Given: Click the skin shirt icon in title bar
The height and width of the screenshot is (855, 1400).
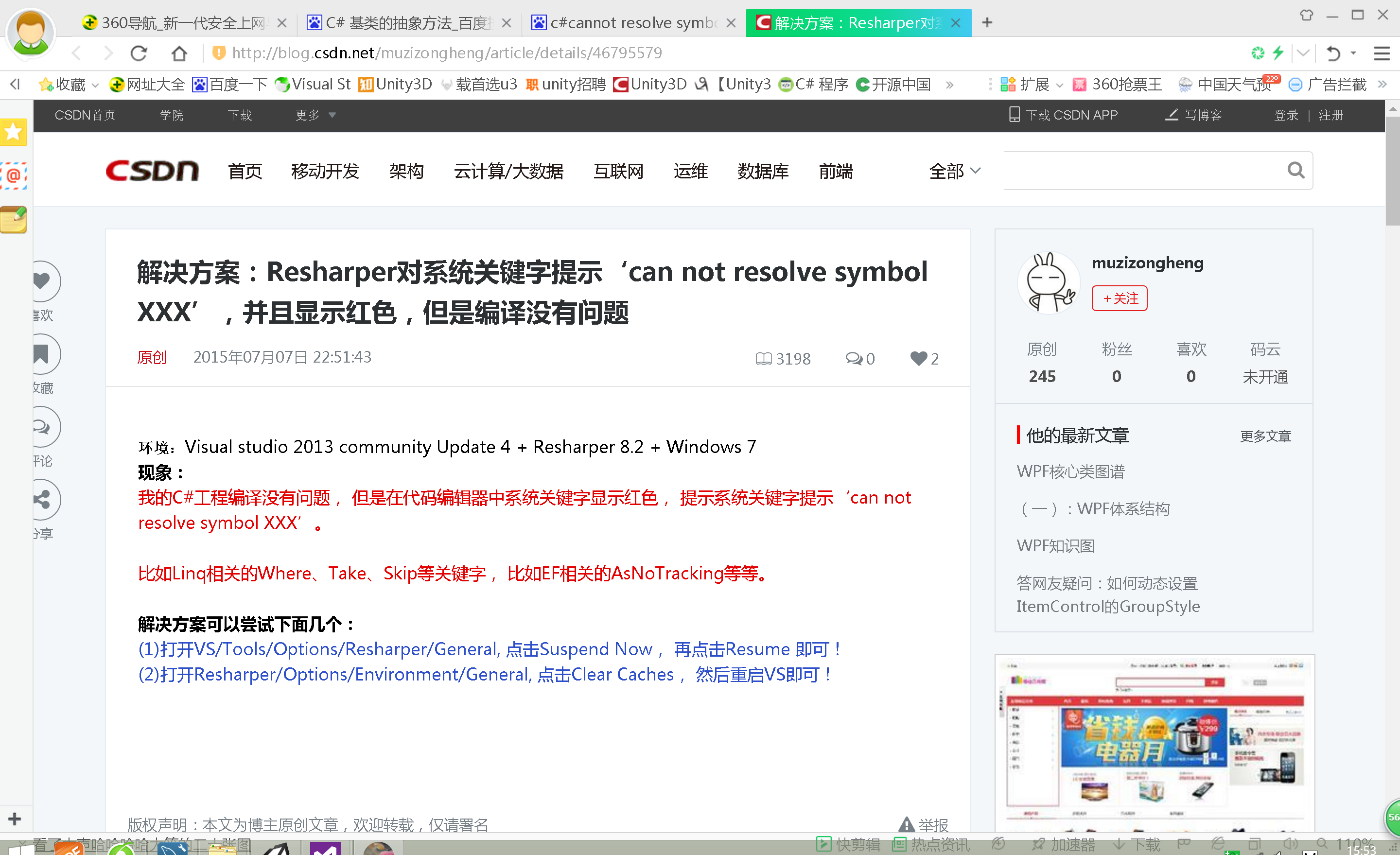Looking at the screenshot, I should 1306,16.
